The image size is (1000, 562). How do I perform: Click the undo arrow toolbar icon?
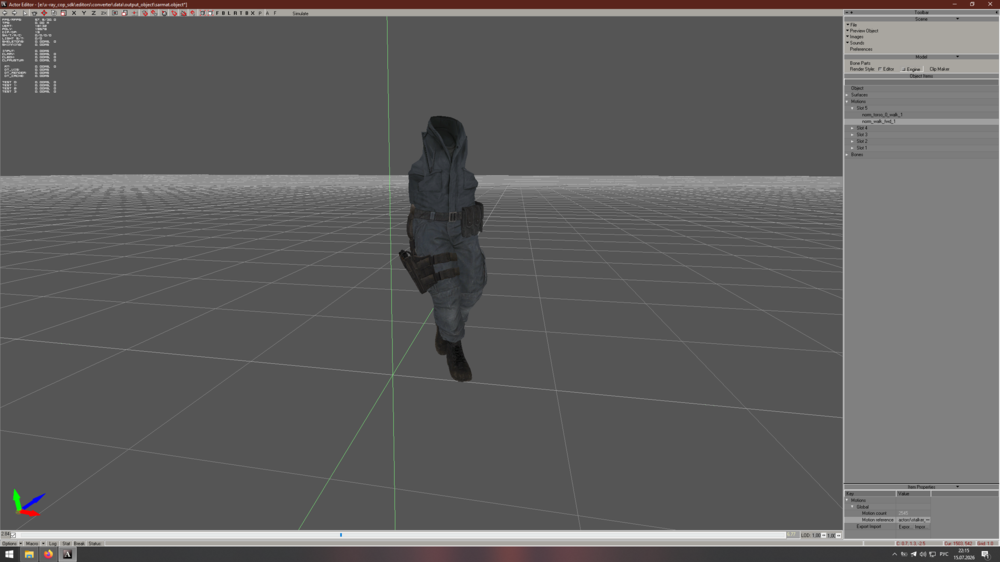(5, 13)
